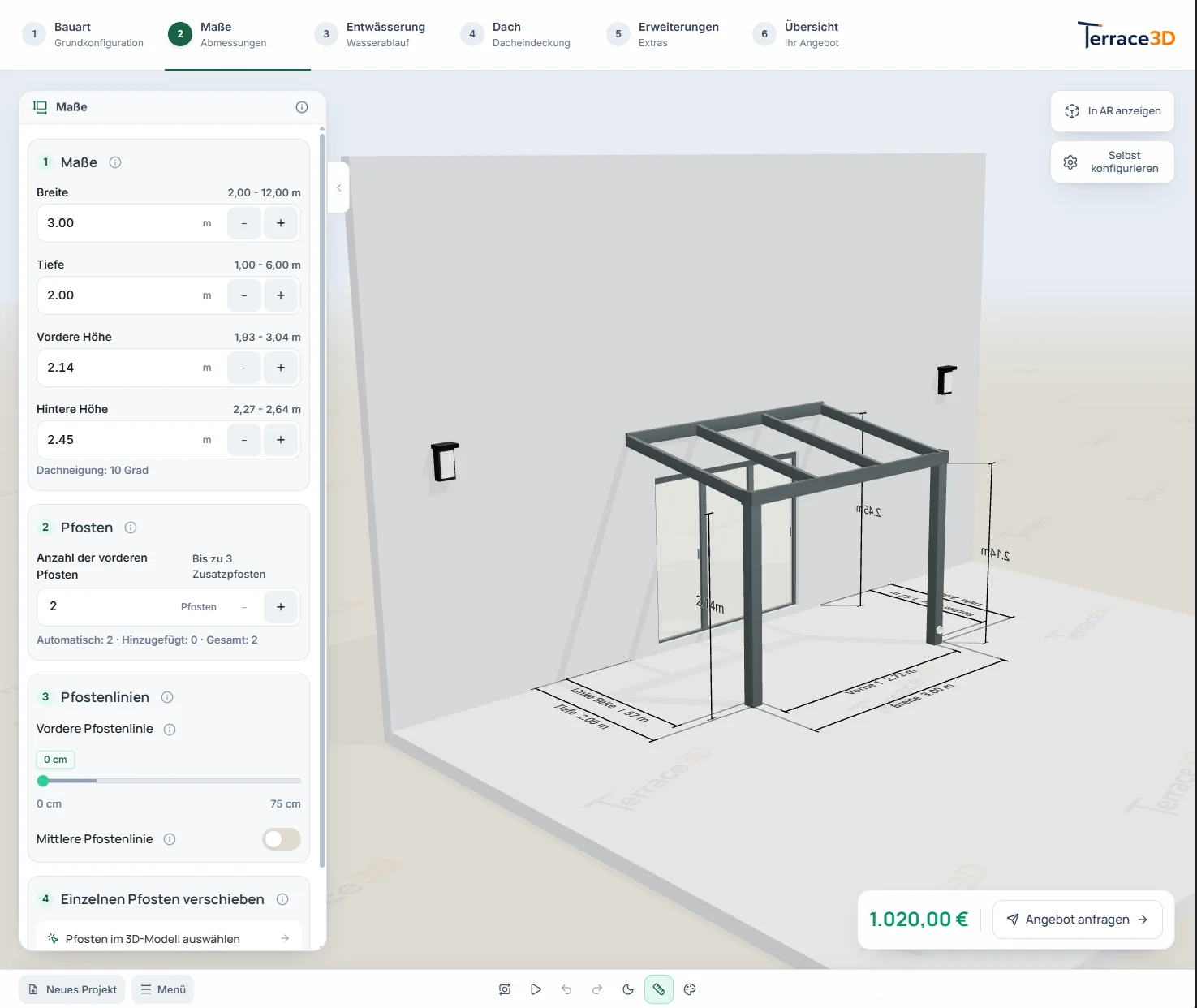
Task: Click the camera reset view icon
Action: click(505, 989)
